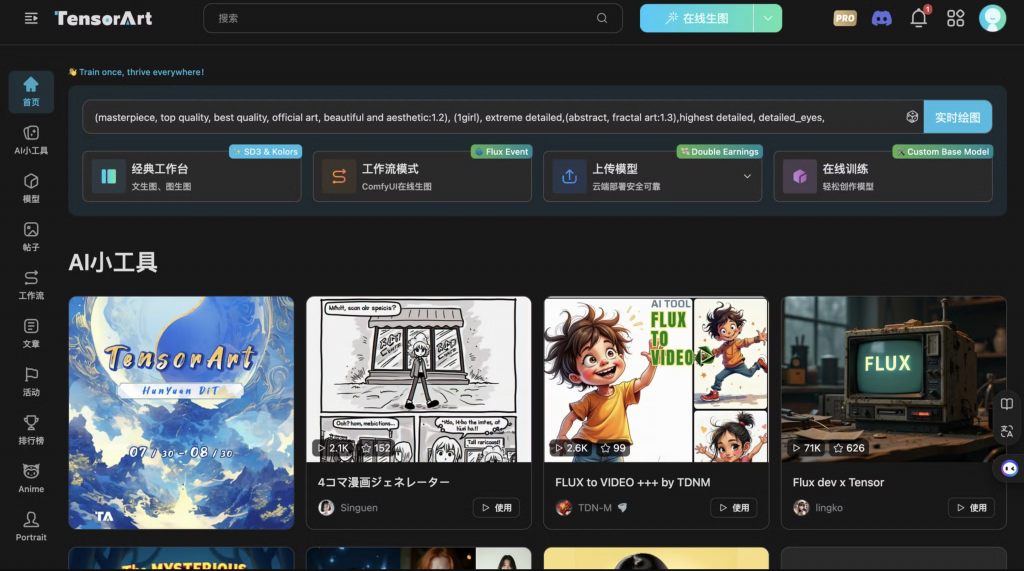Open the TensorArt HunYuan DiT banner
The image size is (1024, 571).
point(181,412)
